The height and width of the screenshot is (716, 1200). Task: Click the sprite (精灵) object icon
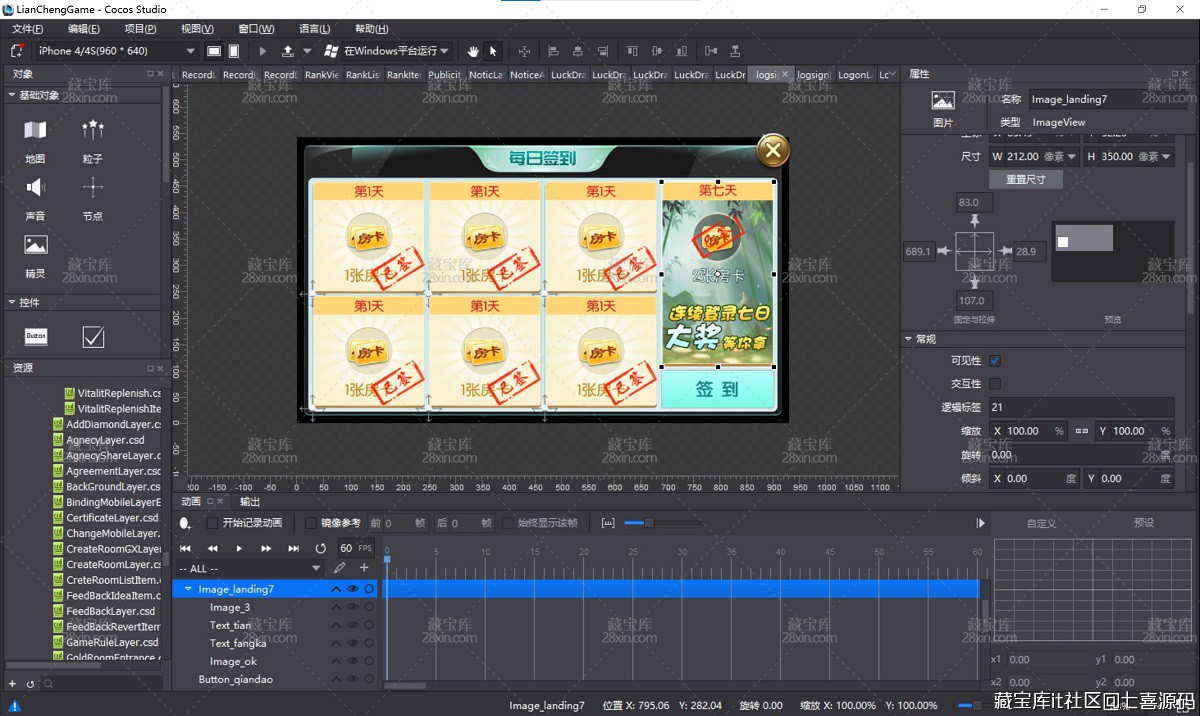coord(36,245)
